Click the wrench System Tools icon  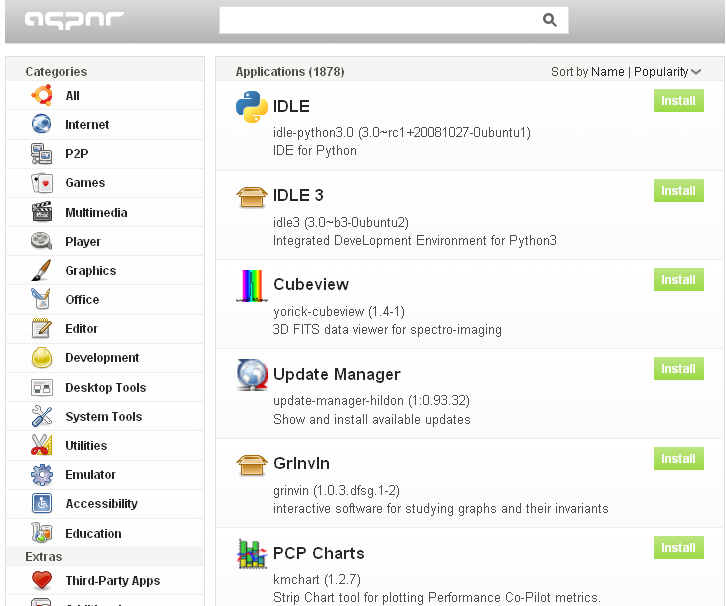(x=42, y=416)
